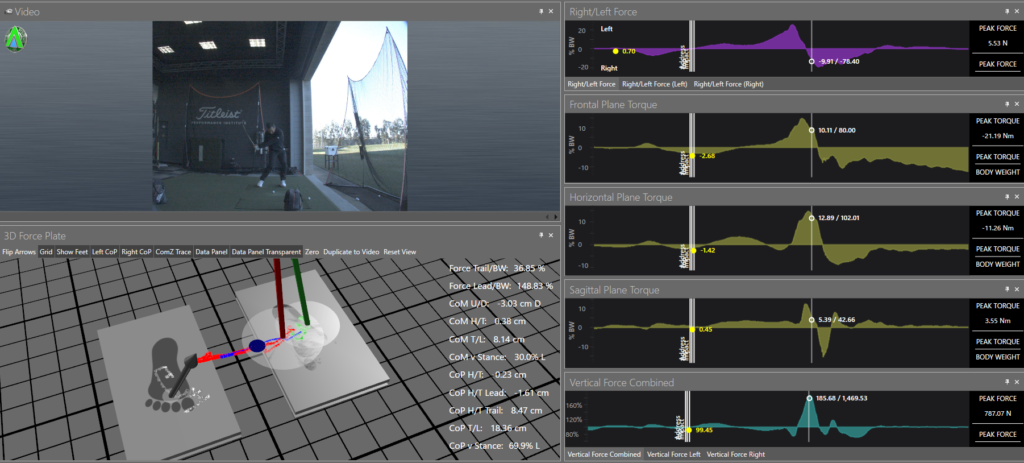Switch to Right/Left Force (Left) tab

655,84
